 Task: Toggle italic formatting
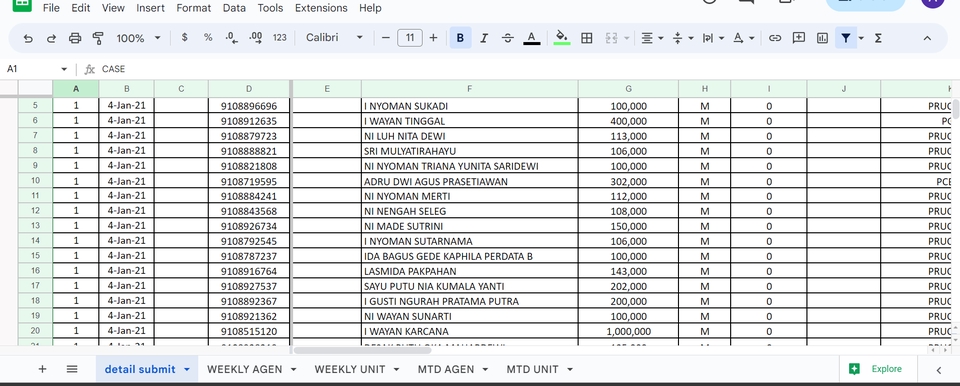pyautogui.click(x=484, y=38)
